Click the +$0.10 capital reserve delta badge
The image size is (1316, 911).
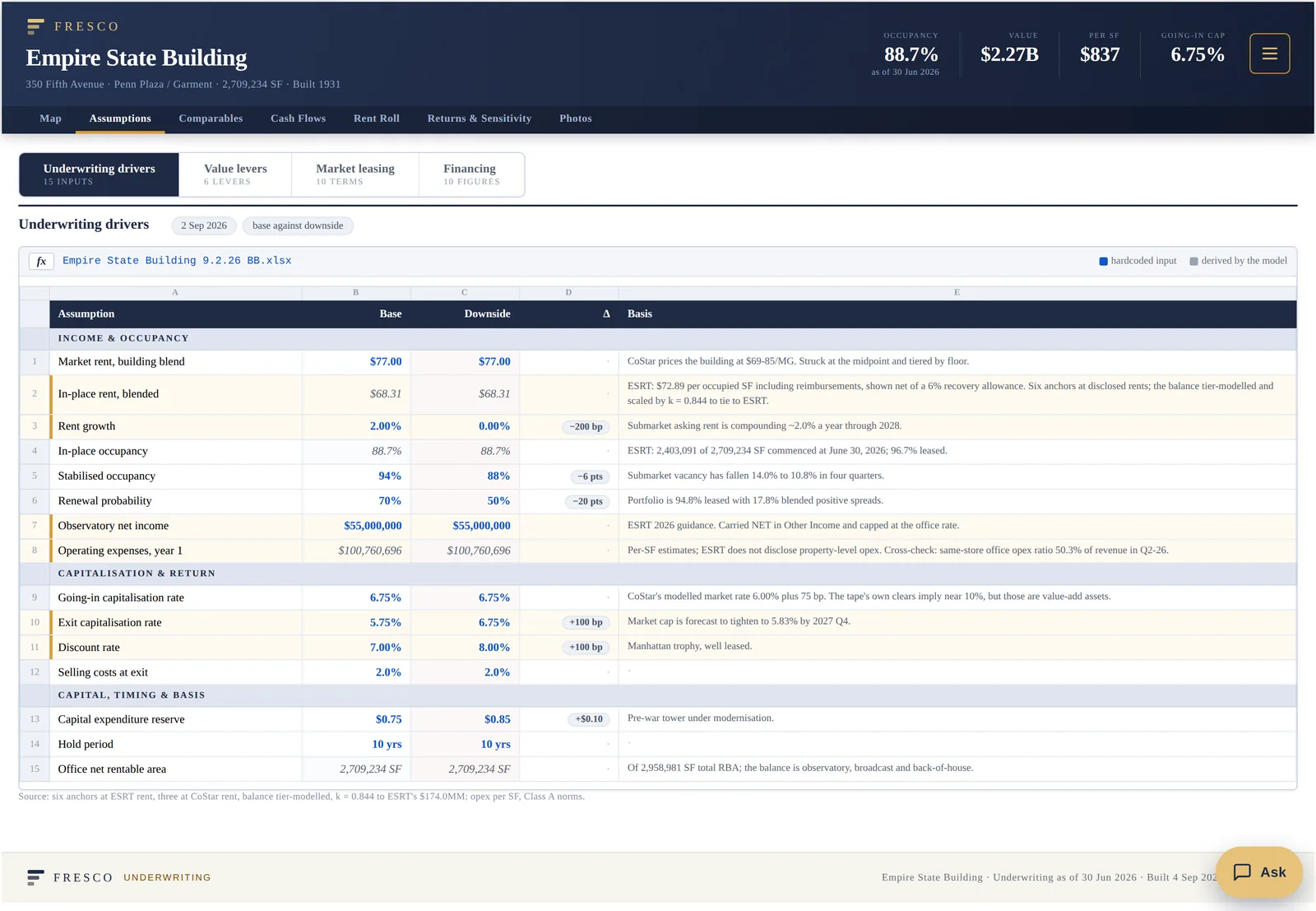[589, 719]
